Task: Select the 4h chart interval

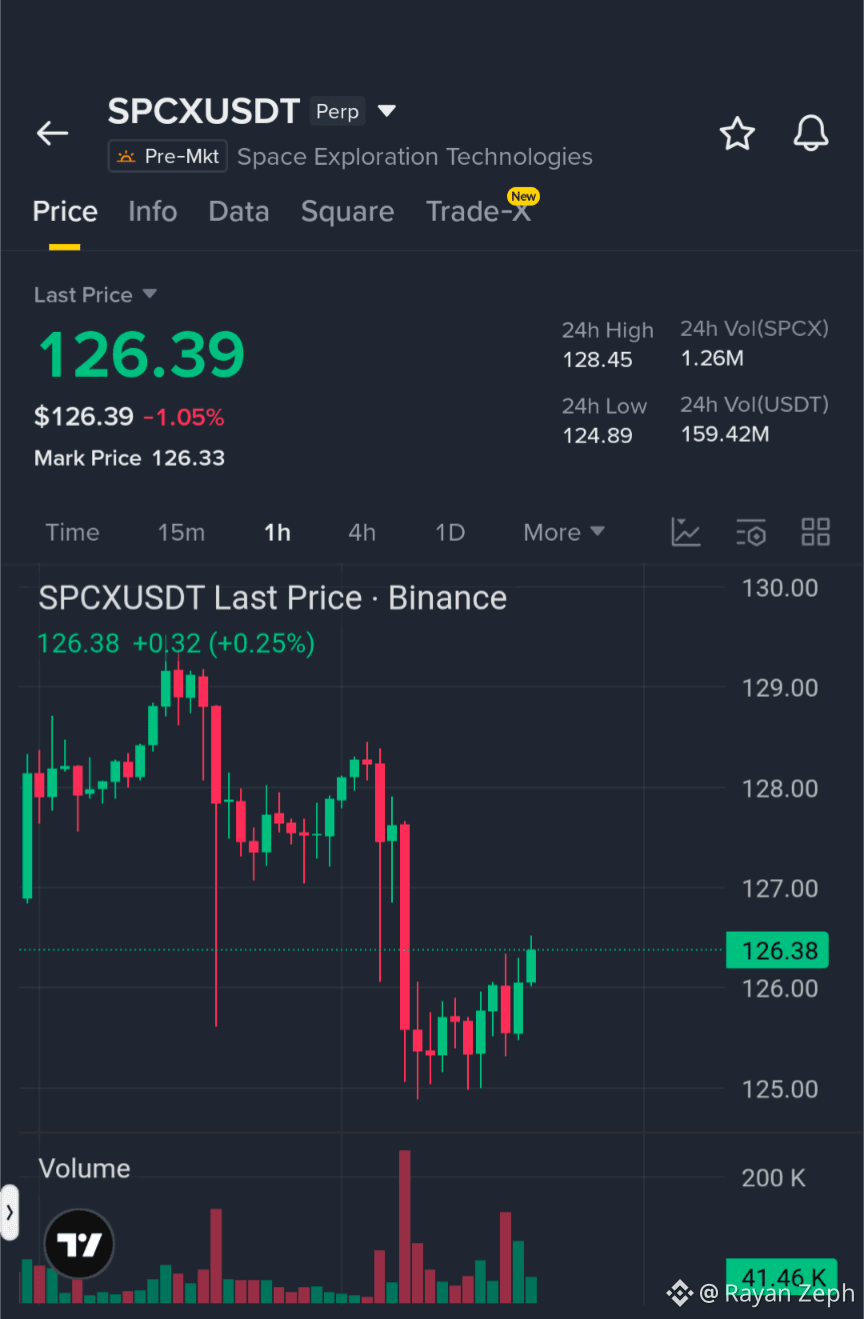Action: [x=362, y=533]
